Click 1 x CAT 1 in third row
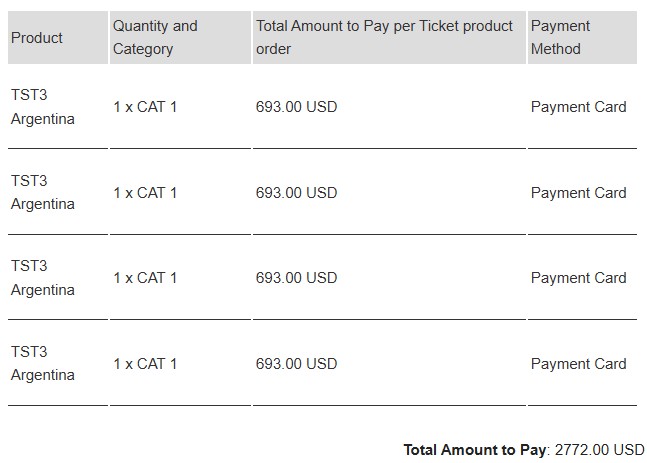647x463 pixels. click(145, 278)
